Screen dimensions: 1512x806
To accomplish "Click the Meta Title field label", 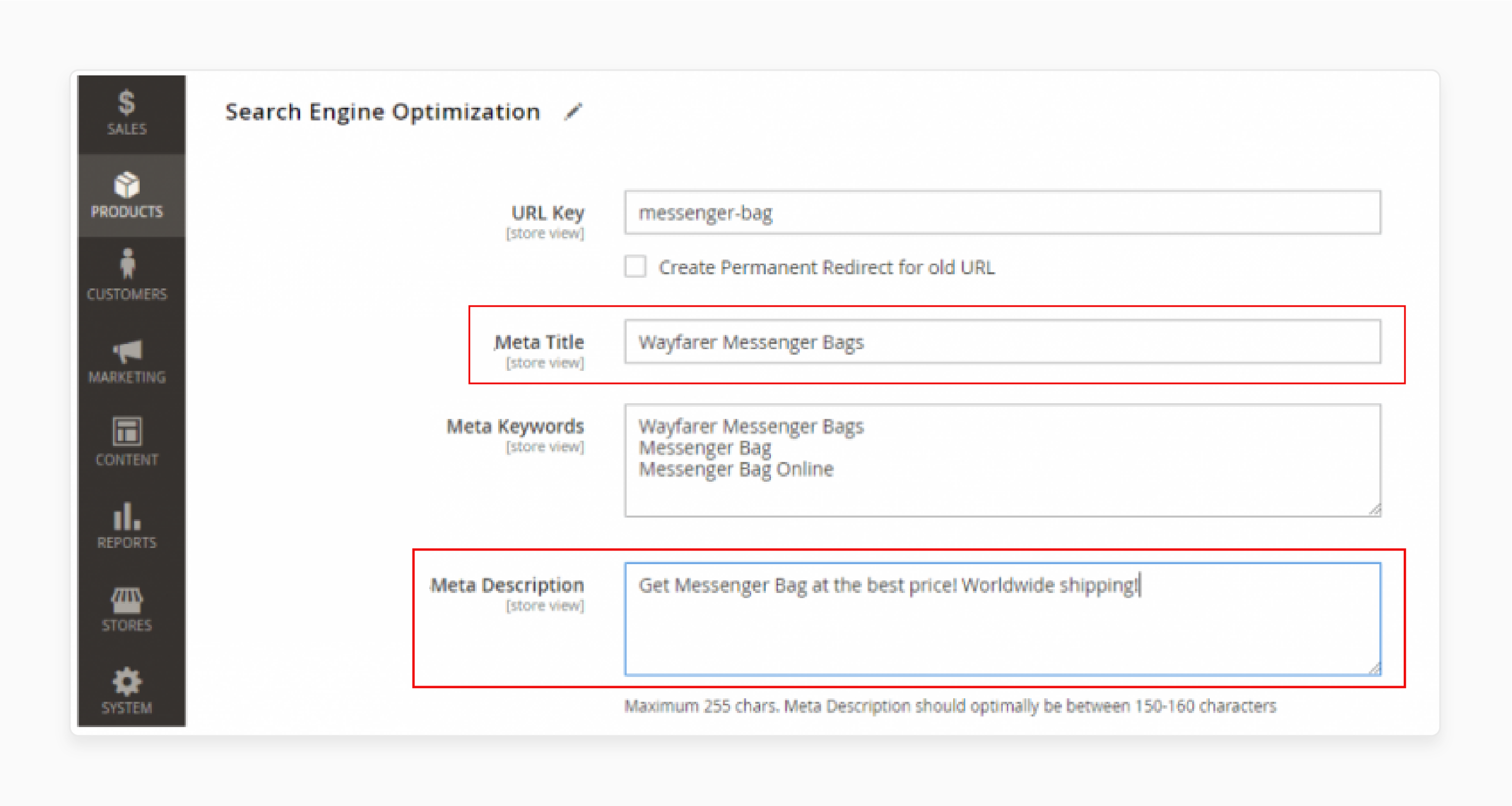I will click(539, 342).
